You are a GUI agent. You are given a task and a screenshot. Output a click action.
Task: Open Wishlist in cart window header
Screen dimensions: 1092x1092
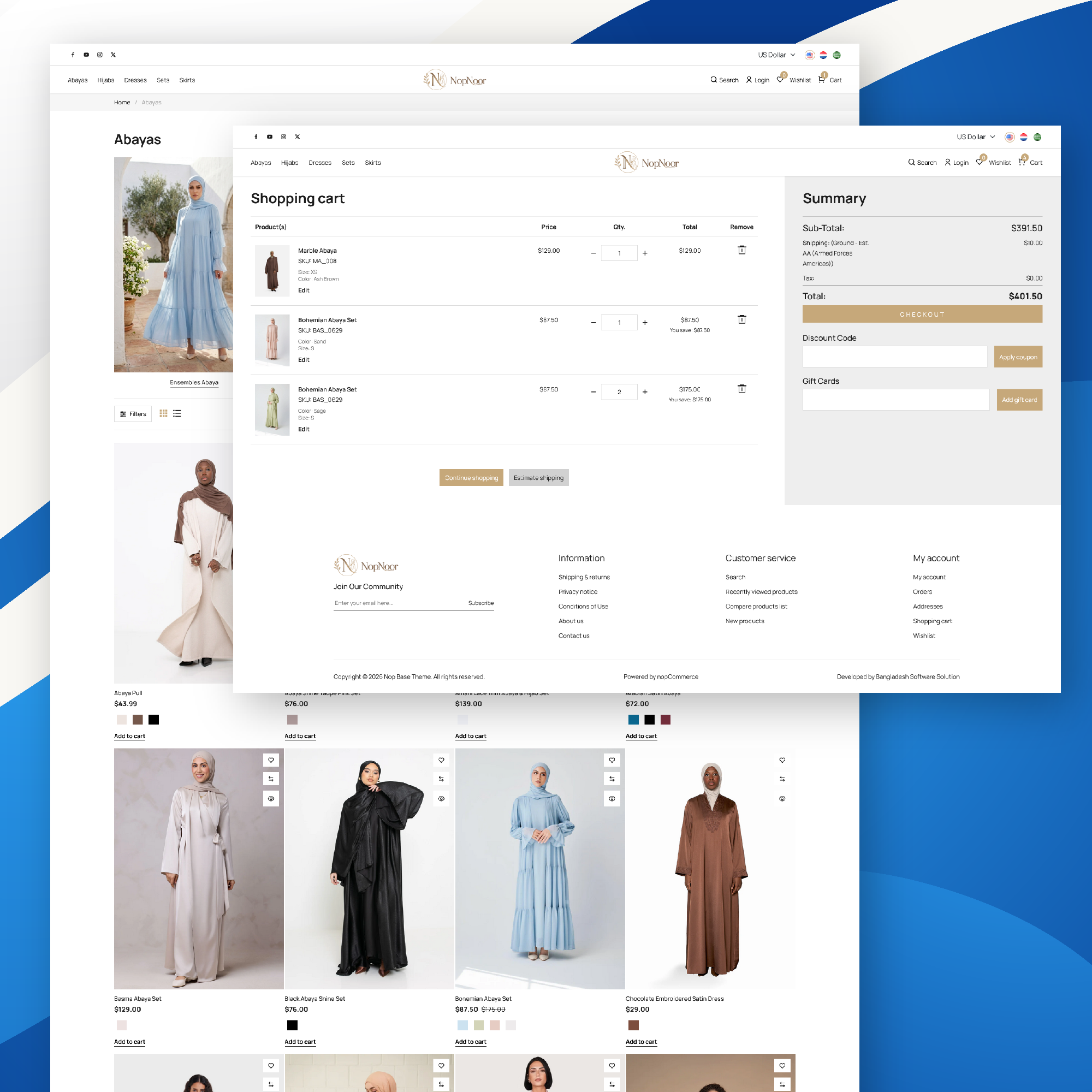point(994,162)
